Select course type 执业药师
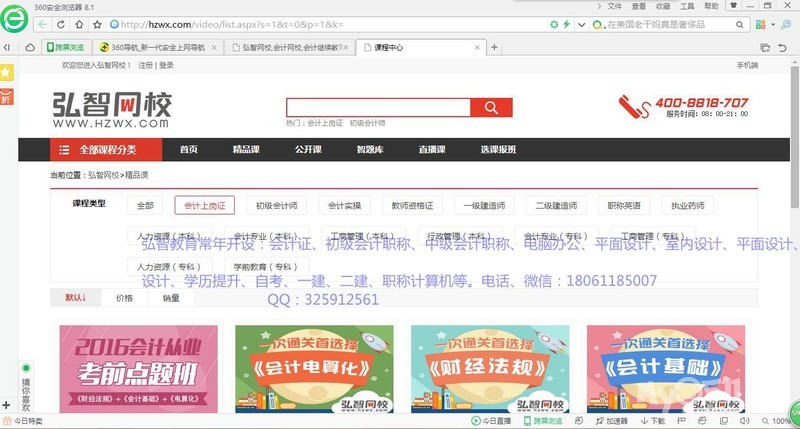The image size is (800, 429). pos(688,206)
